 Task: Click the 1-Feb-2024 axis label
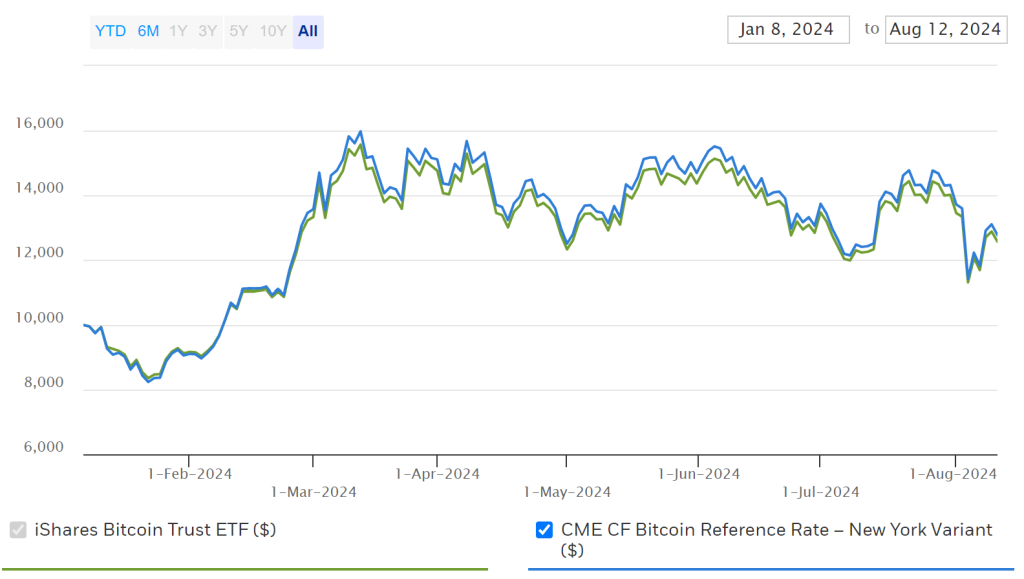coord(190,473)
